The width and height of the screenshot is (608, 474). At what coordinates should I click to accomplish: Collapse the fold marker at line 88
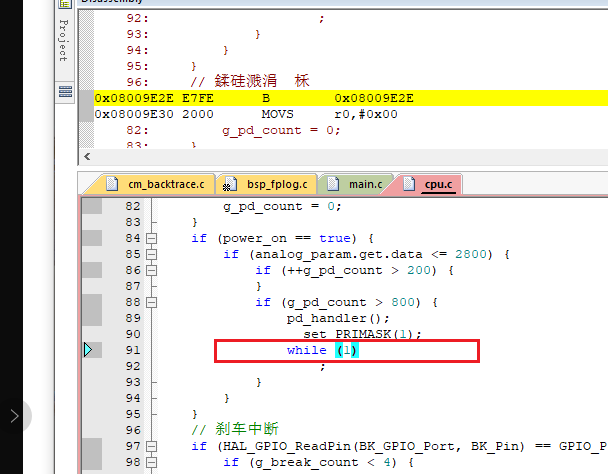pyautogui.click(x=152, y=302)
